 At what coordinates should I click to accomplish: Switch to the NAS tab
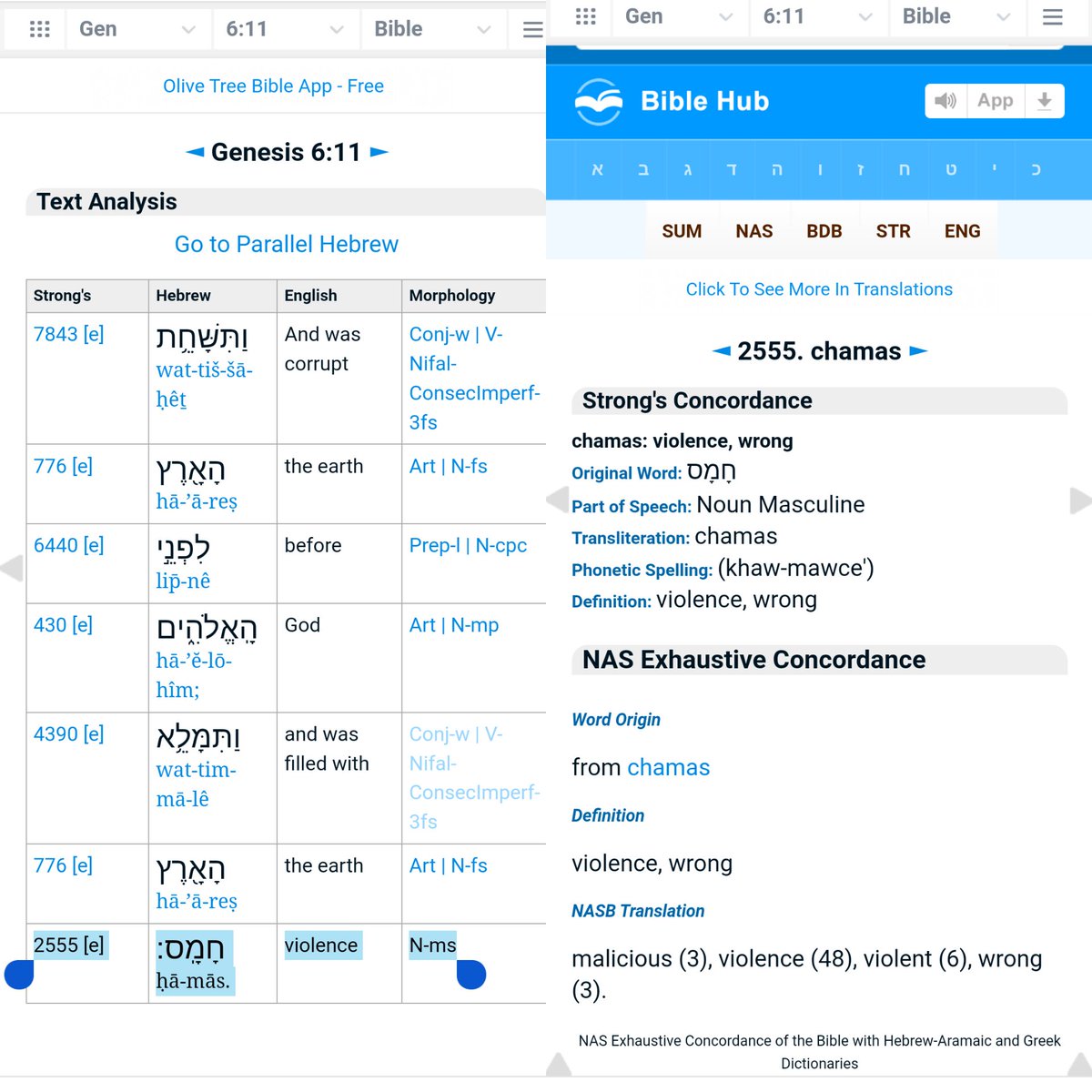pos(753,231)
